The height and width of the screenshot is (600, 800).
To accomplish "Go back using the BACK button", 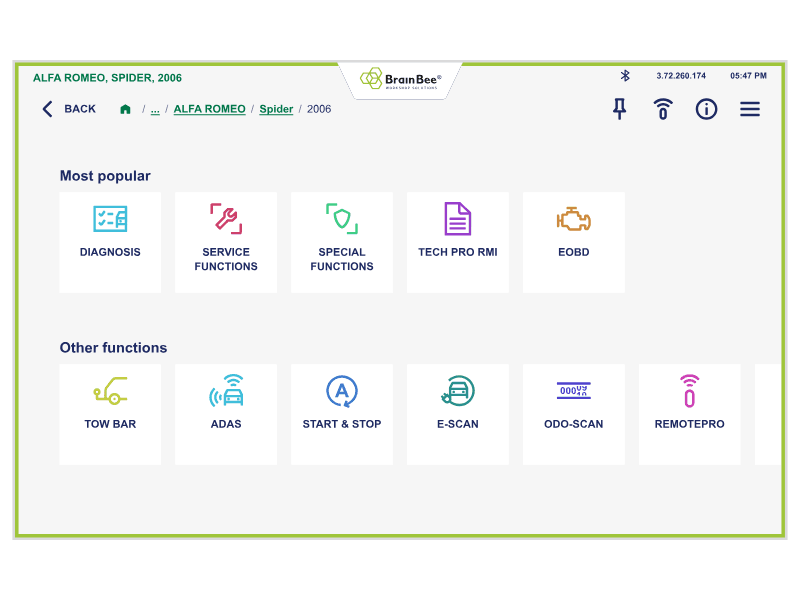I will (x=69, y=109).
